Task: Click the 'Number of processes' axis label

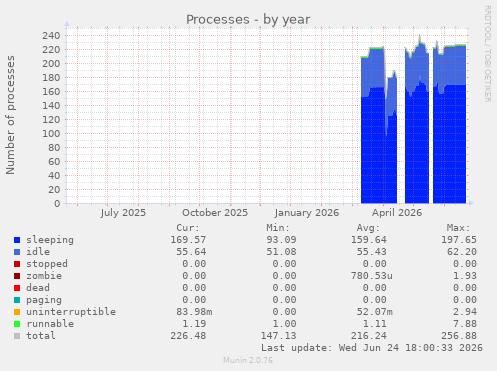Action: (x=10, y=115)
